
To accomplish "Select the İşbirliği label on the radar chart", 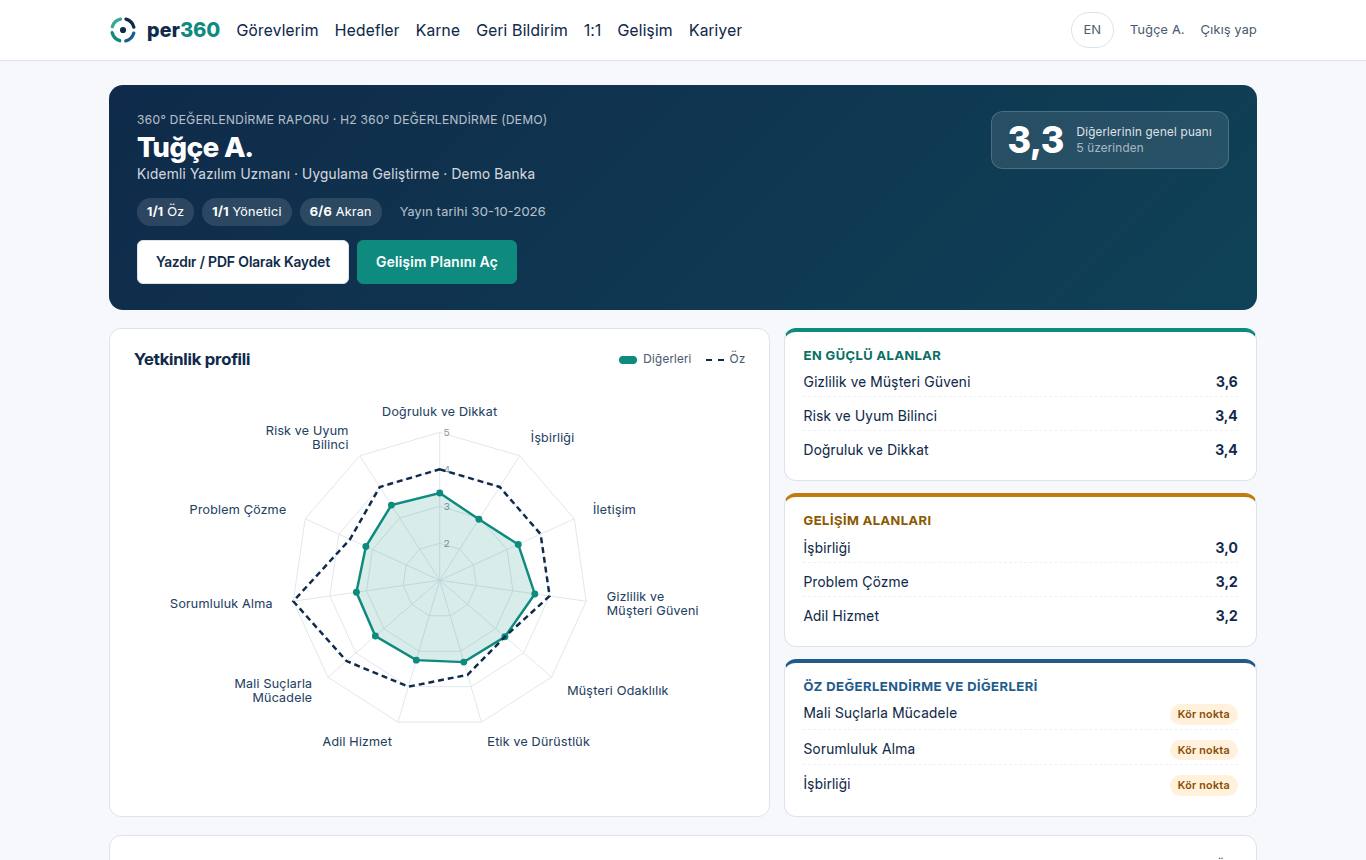I will pos(552,438).
